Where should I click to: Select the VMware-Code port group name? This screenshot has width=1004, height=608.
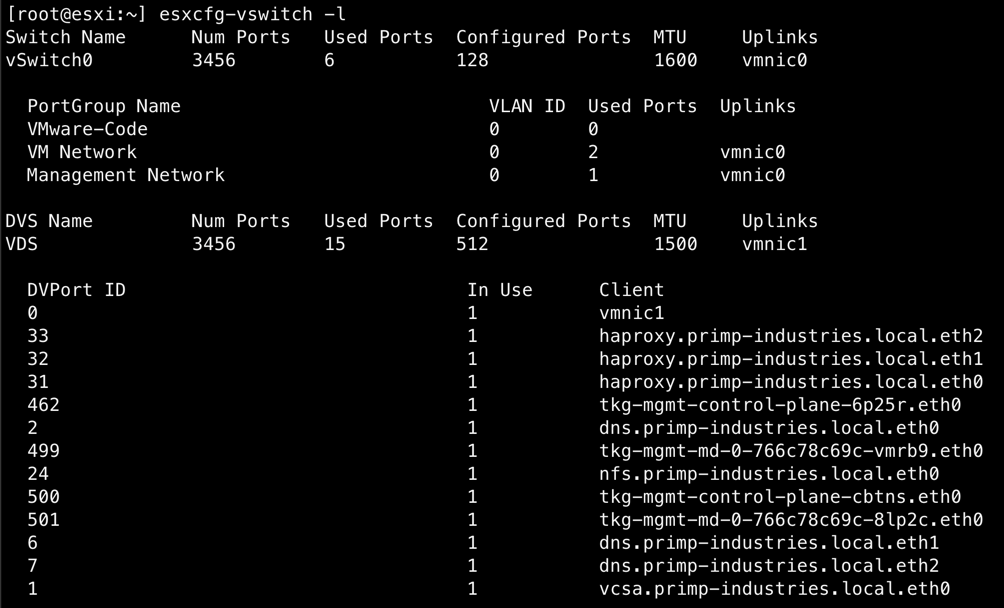click(88, 129)
